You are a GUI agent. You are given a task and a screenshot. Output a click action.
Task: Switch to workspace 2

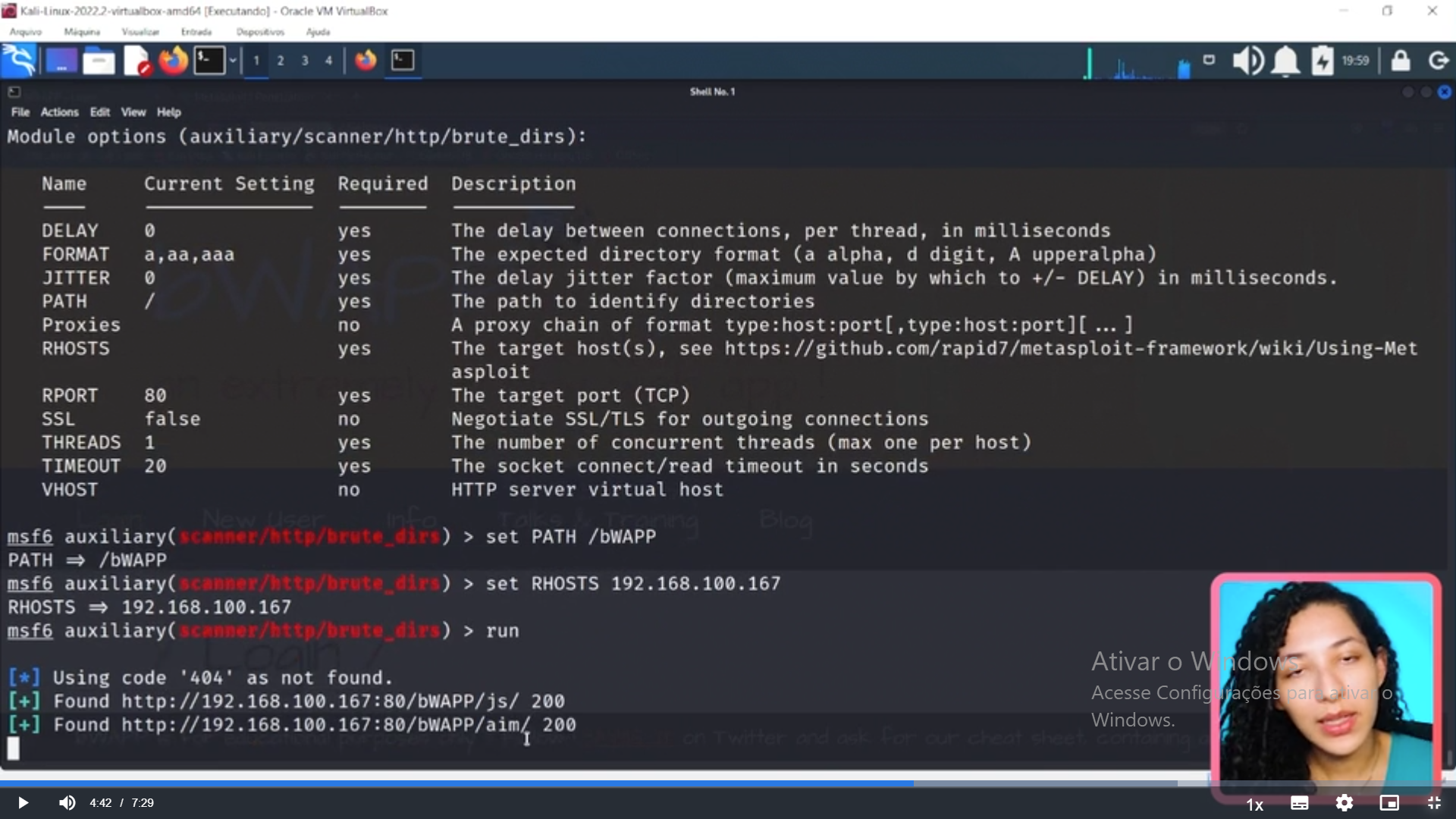coord(281,61)
